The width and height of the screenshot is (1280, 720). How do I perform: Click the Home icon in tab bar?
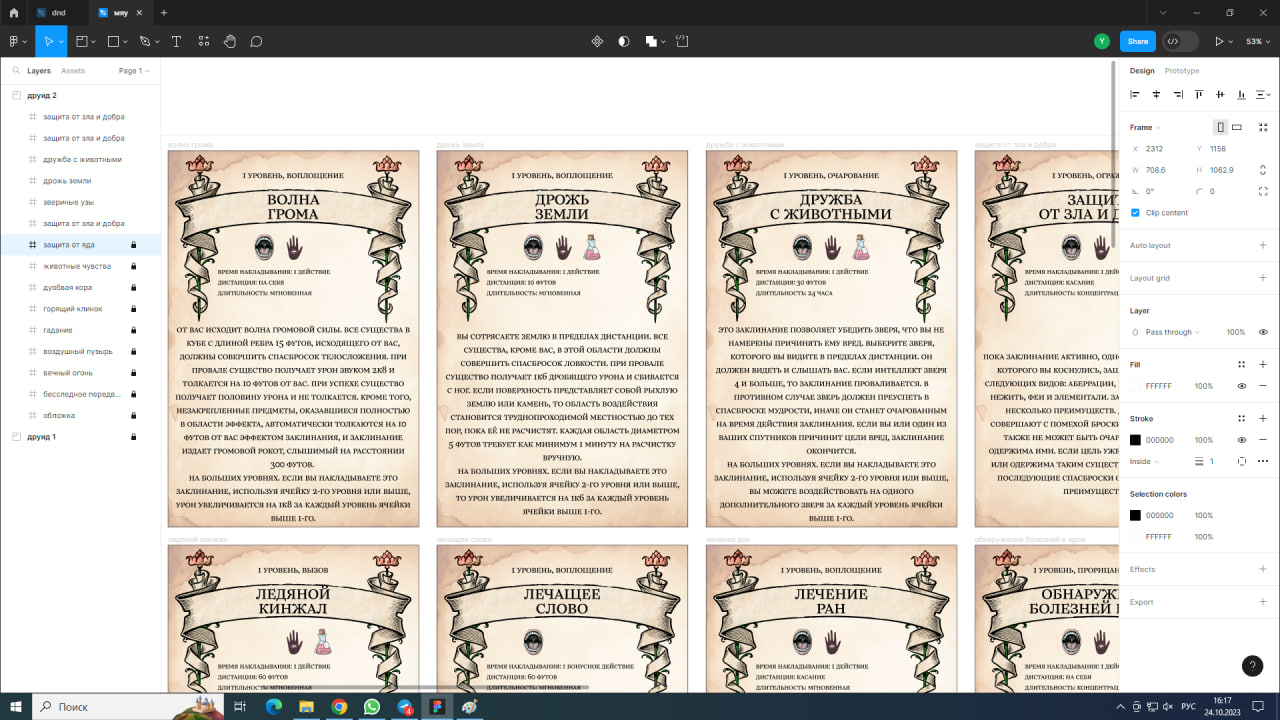tap(14, 13)
